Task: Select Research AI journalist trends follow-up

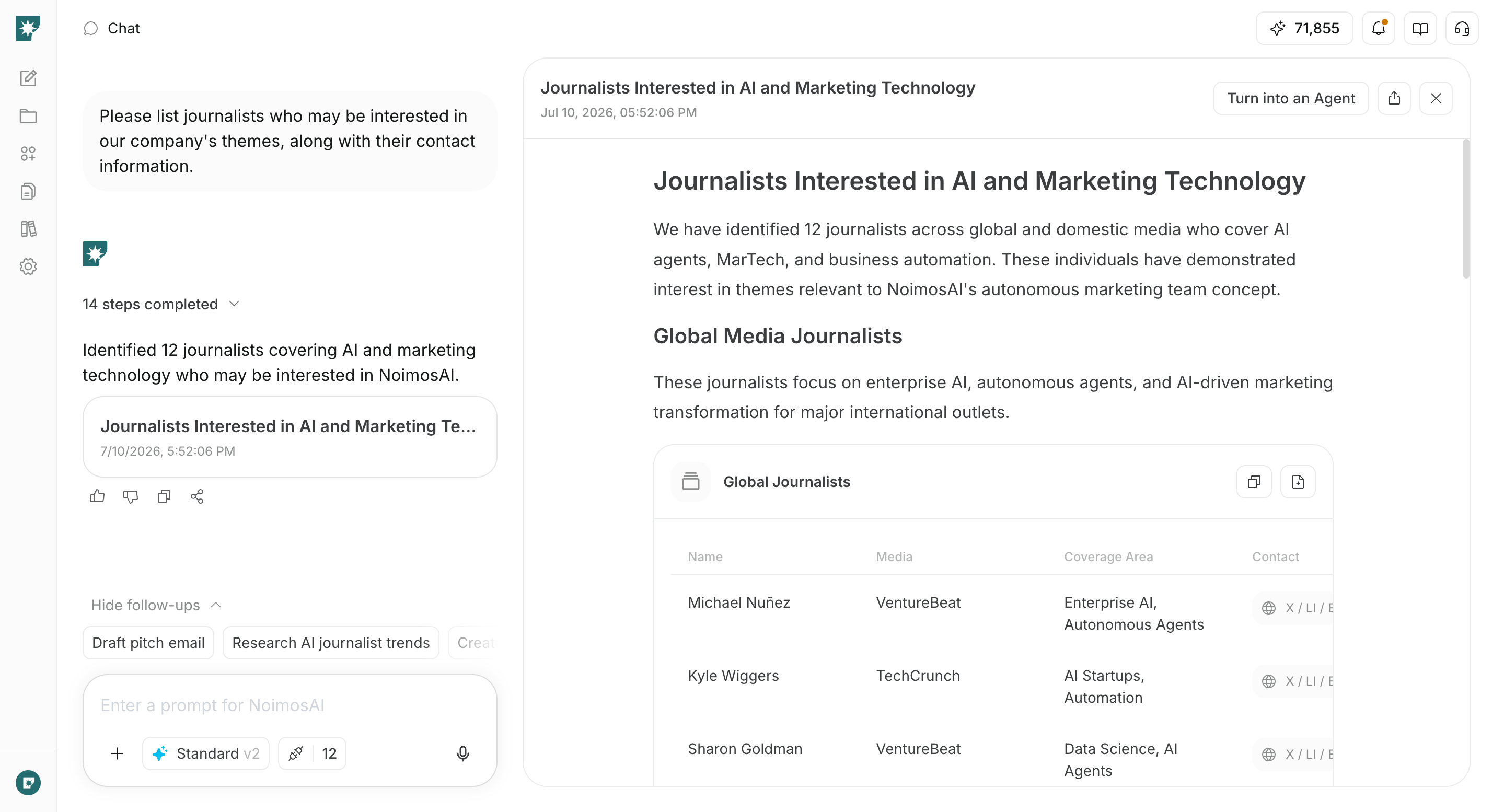Action: (330, 643)
